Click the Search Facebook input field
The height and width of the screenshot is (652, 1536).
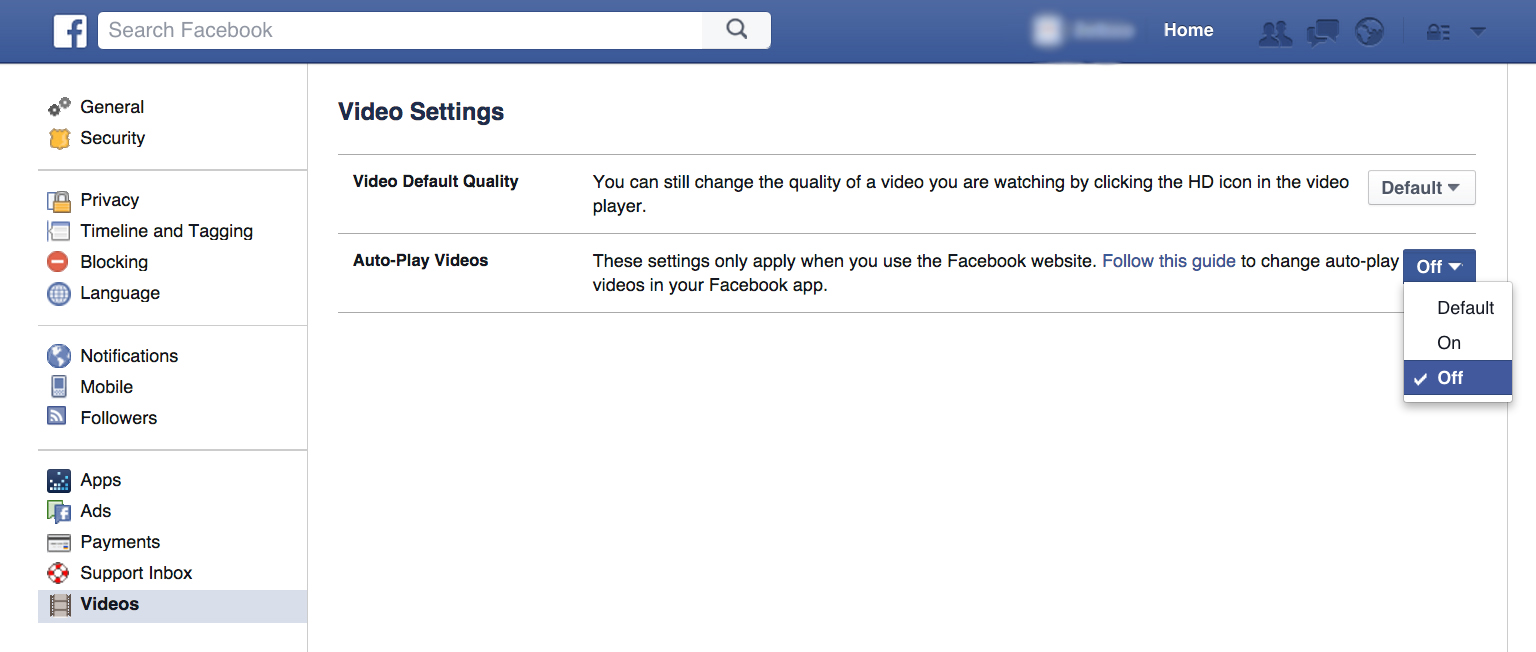tap(400, 30)
